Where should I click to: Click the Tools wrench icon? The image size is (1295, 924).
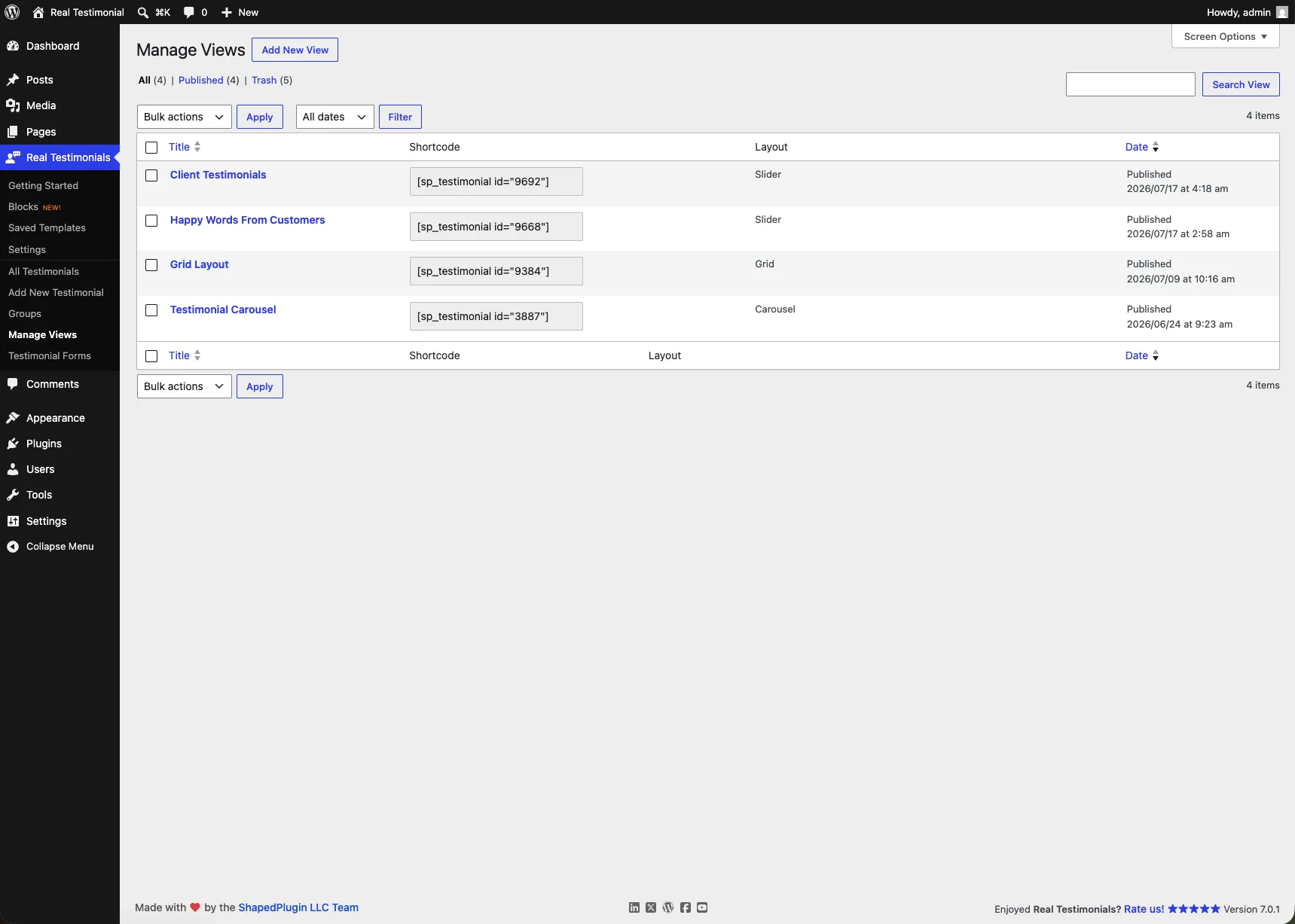[x=13, y=495]
